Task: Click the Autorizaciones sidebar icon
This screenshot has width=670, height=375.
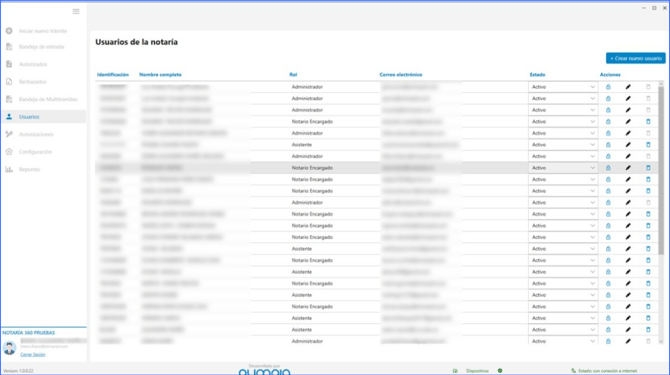Action: 9,134
